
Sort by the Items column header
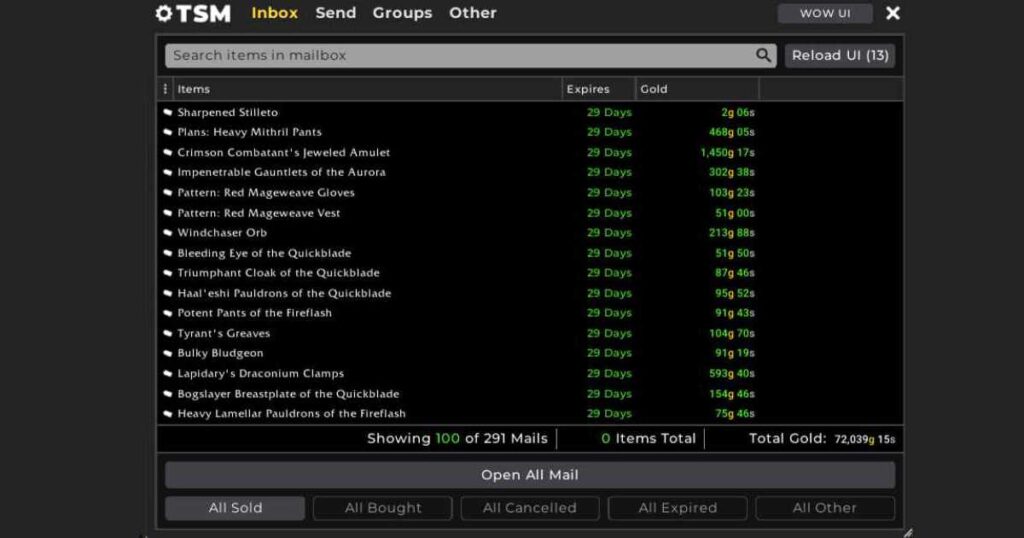coord(194,89)
